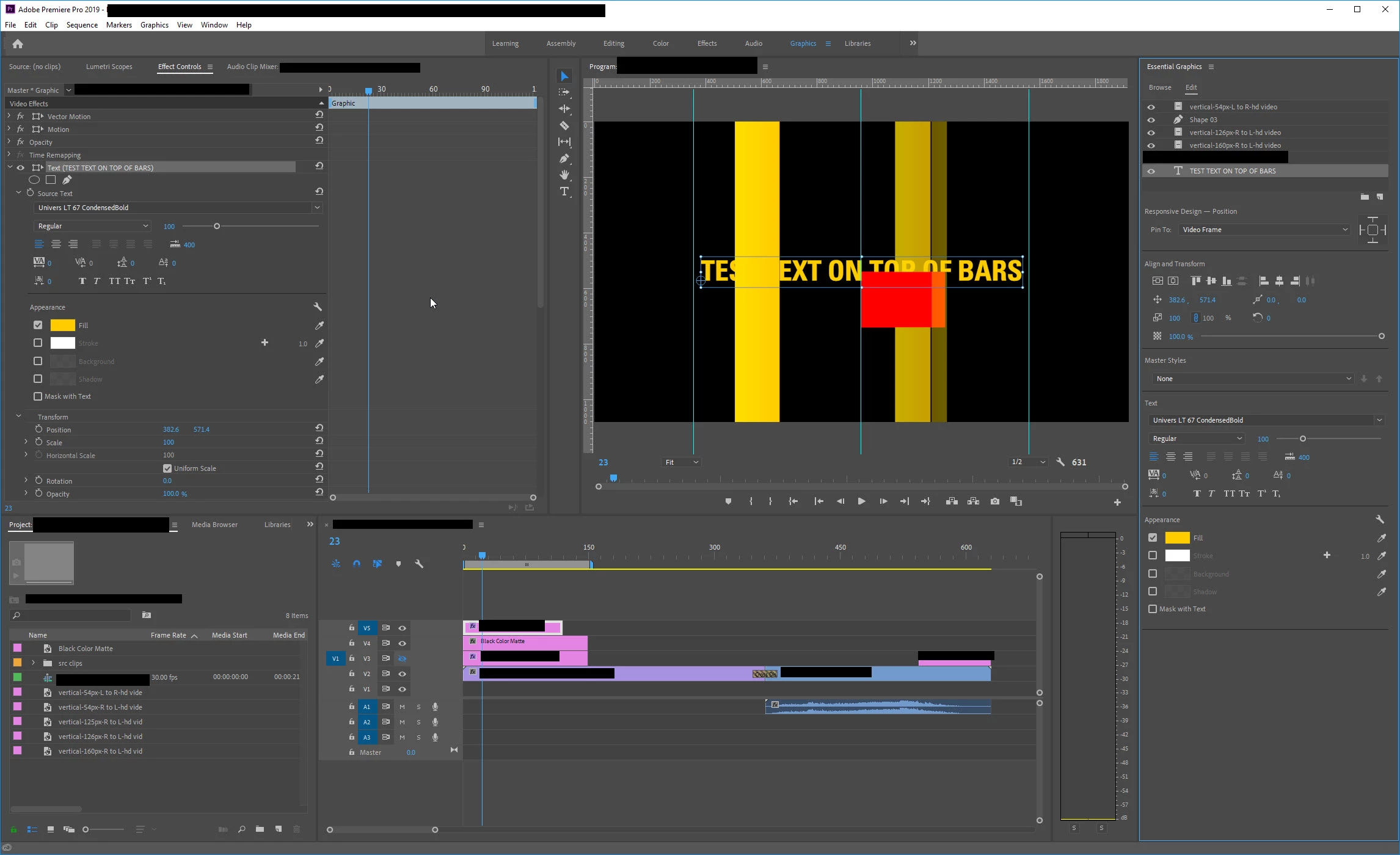
Task: Open the Browse tab in Essential Graphics
Action: coord(1159,87)
